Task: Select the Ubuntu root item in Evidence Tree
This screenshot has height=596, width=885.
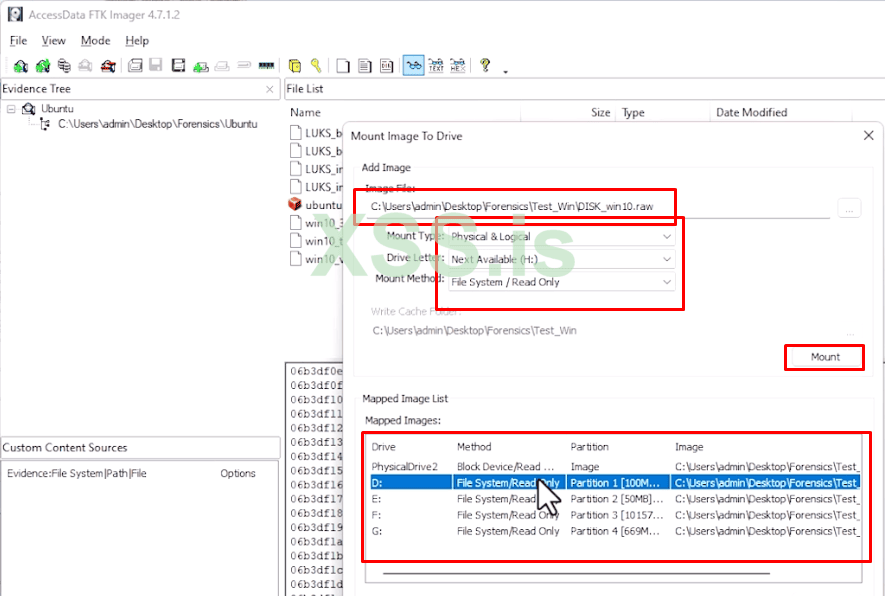Action: [57, 108]
